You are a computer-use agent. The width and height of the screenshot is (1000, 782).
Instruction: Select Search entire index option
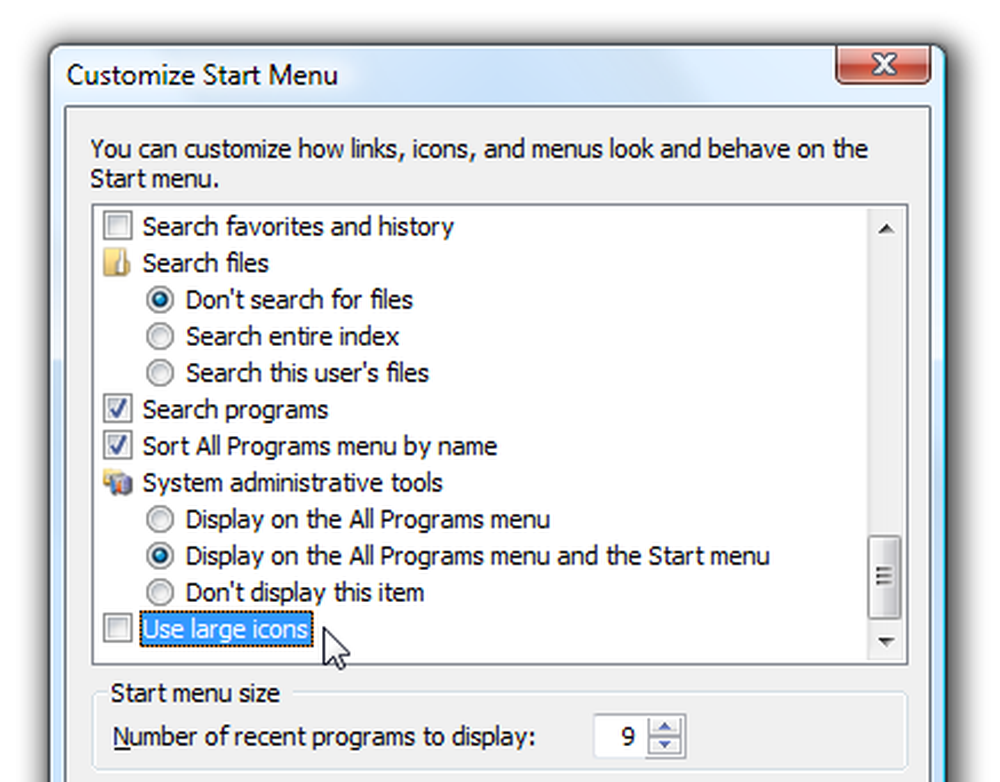tap(159, 336)
